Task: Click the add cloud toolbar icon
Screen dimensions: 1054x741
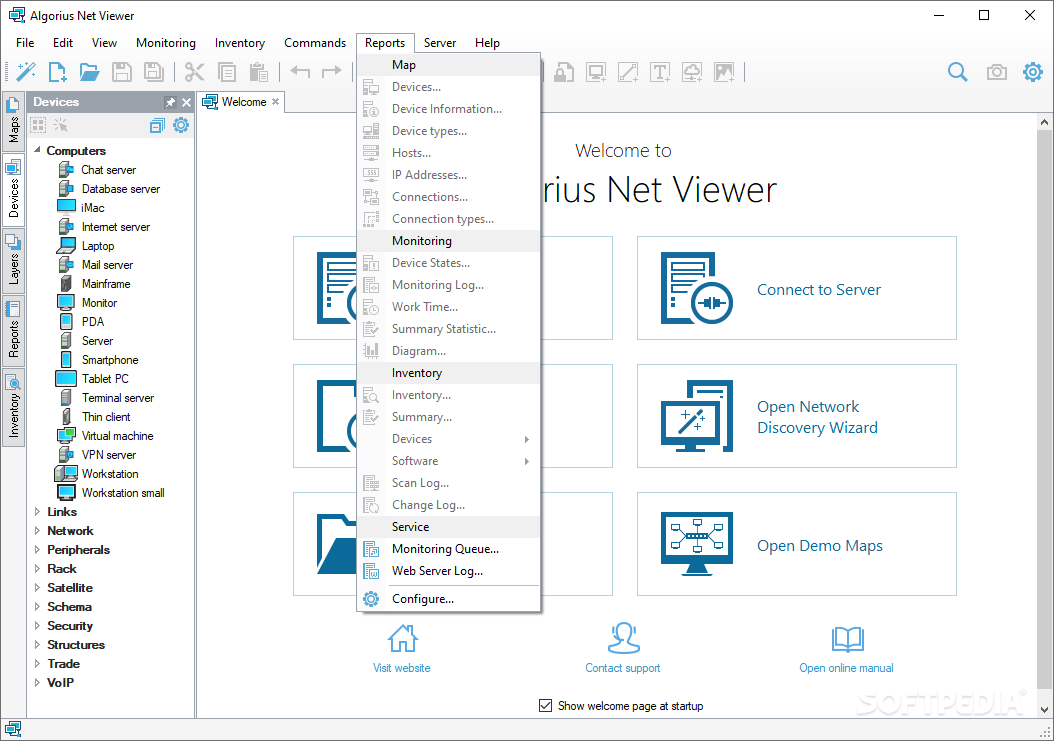Action: point(692,72)
